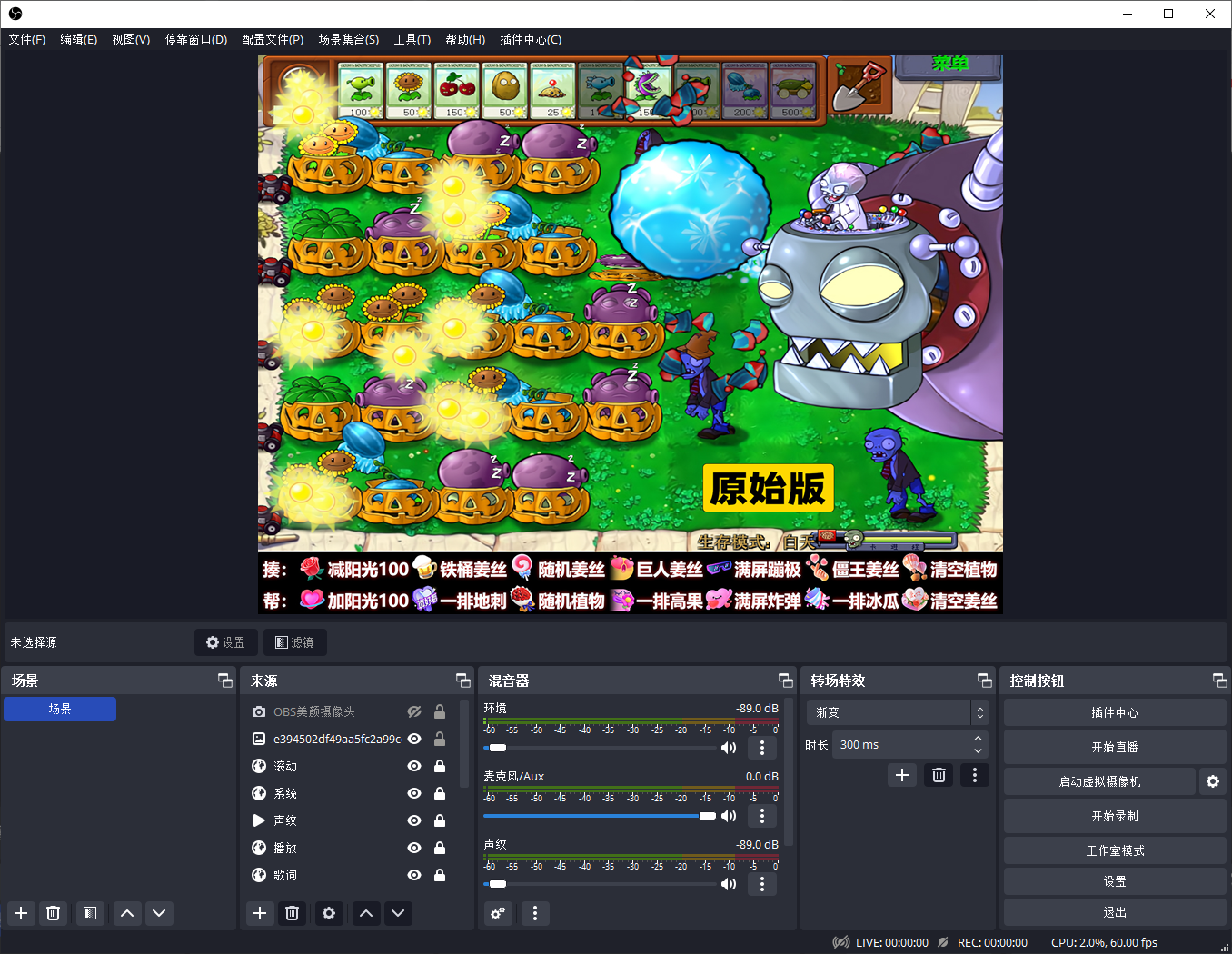The image size is (1232, 954).
Task: Move selected source up with arrow
Action: click(366, 913)
